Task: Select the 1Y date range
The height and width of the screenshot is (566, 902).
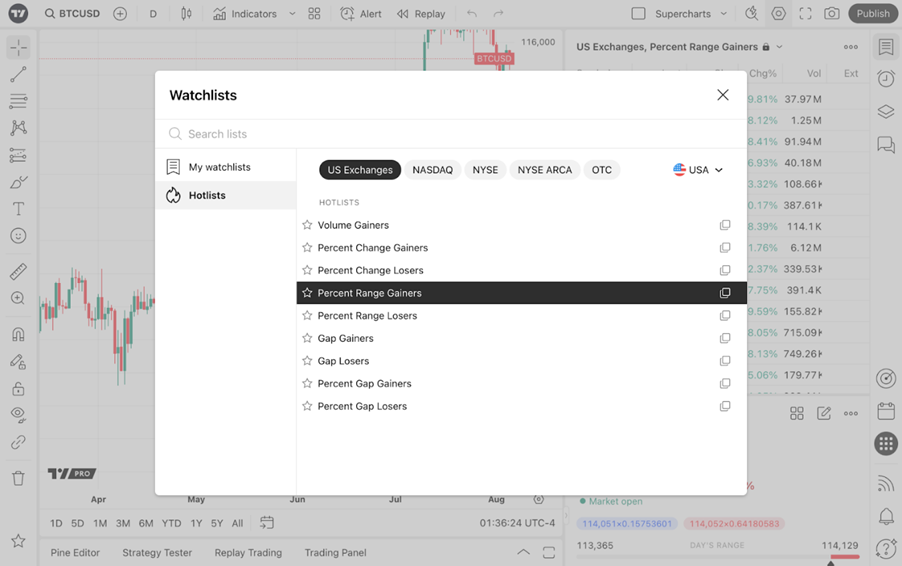Action: pos(196,523)
